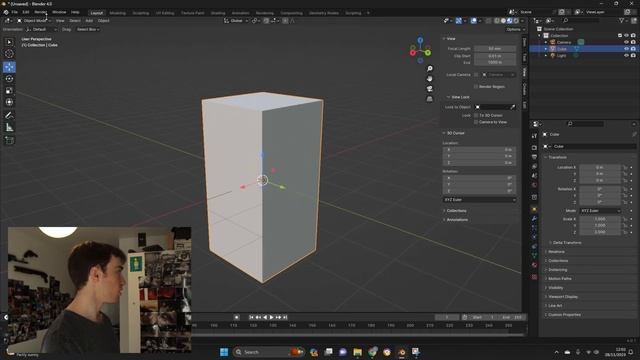This screenshot has height=360, width=640.
Task: Click the Focal Length field
Action: [x=495, y=49]
